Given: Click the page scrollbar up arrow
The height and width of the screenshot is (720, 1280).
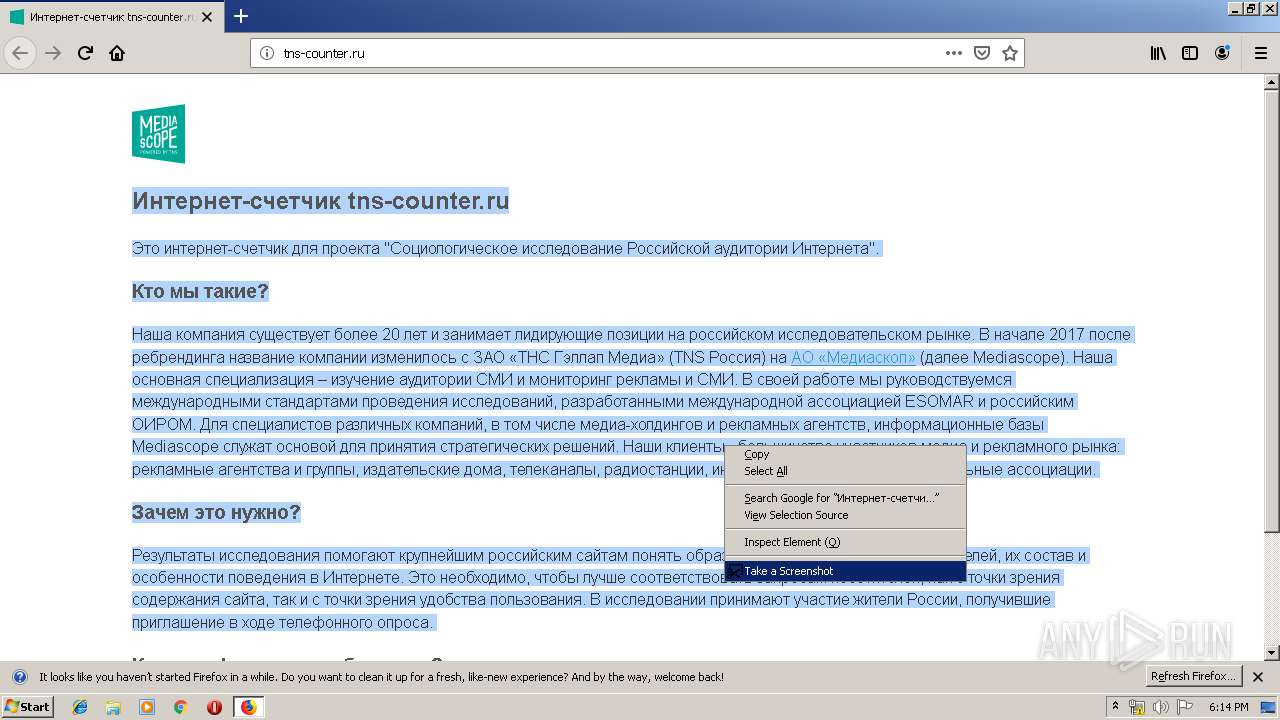Looking at the screenshot, I should [1272, 81].
